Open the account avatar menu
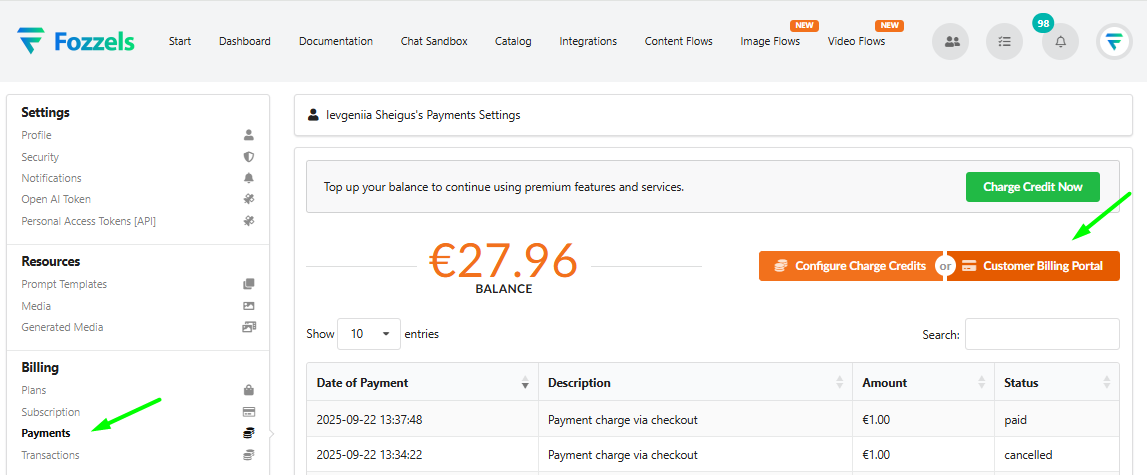The height and width of the screenshot is (475, 1147). (1114, 42)
